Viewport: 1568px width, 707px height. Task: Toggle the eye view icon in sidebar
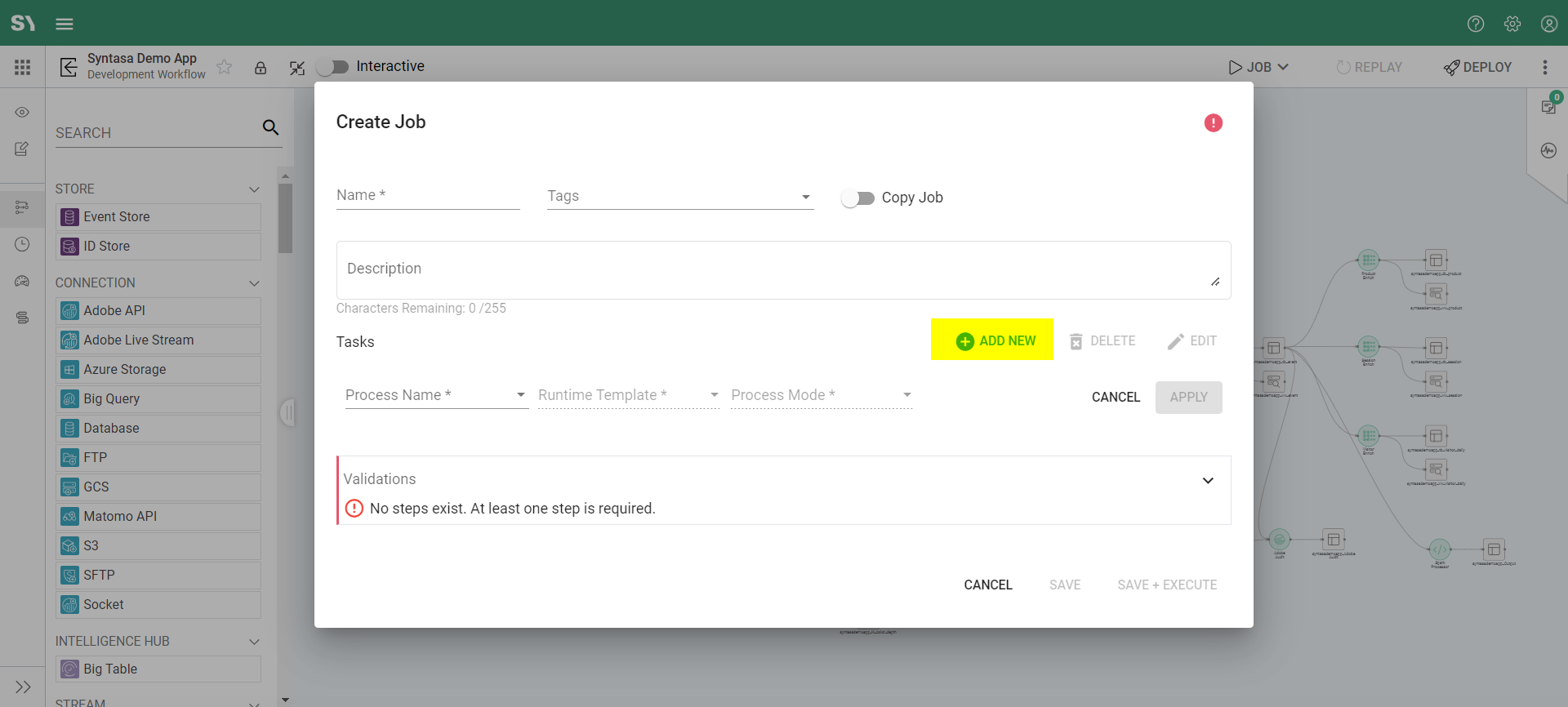point(22,112)
